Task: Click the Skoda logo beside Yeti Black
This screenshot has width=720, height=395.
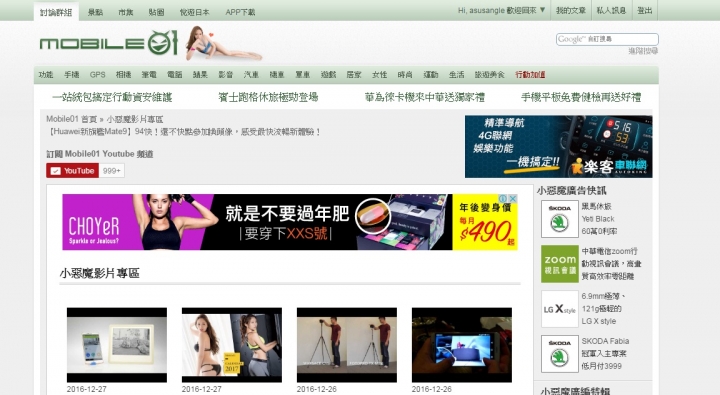Action: click(x=559, y=219)
